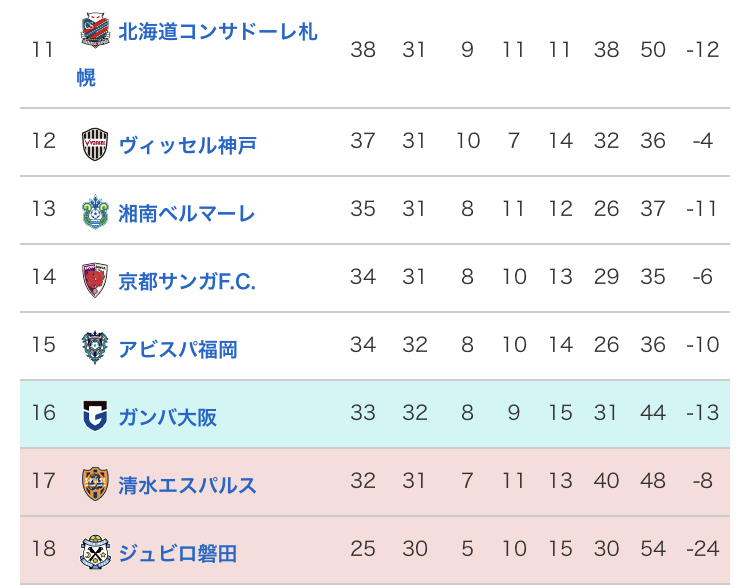Open the ヴィッセル神戸 team link
This screenshot has height=585, width=750.
(187, 145)
